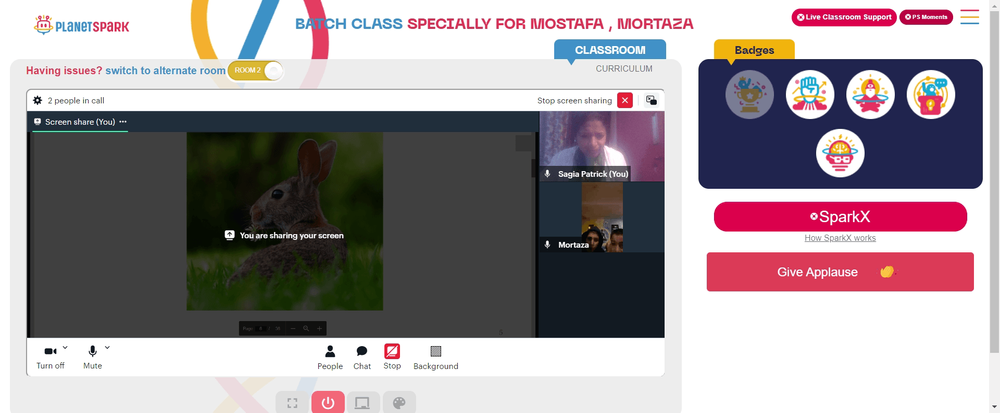This screenshot has width=1000, height=413.
Task: Click Sagia Patrick's video tile
Action: 601,147
